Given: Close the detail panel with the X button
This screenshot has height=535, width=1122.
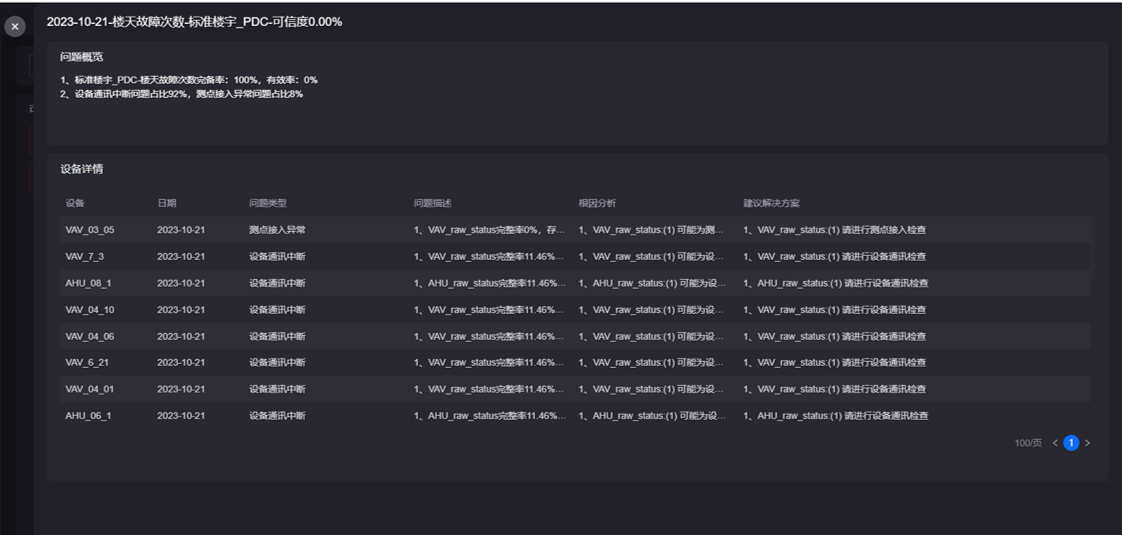Looking at the screenshot, I should (15, 27).
